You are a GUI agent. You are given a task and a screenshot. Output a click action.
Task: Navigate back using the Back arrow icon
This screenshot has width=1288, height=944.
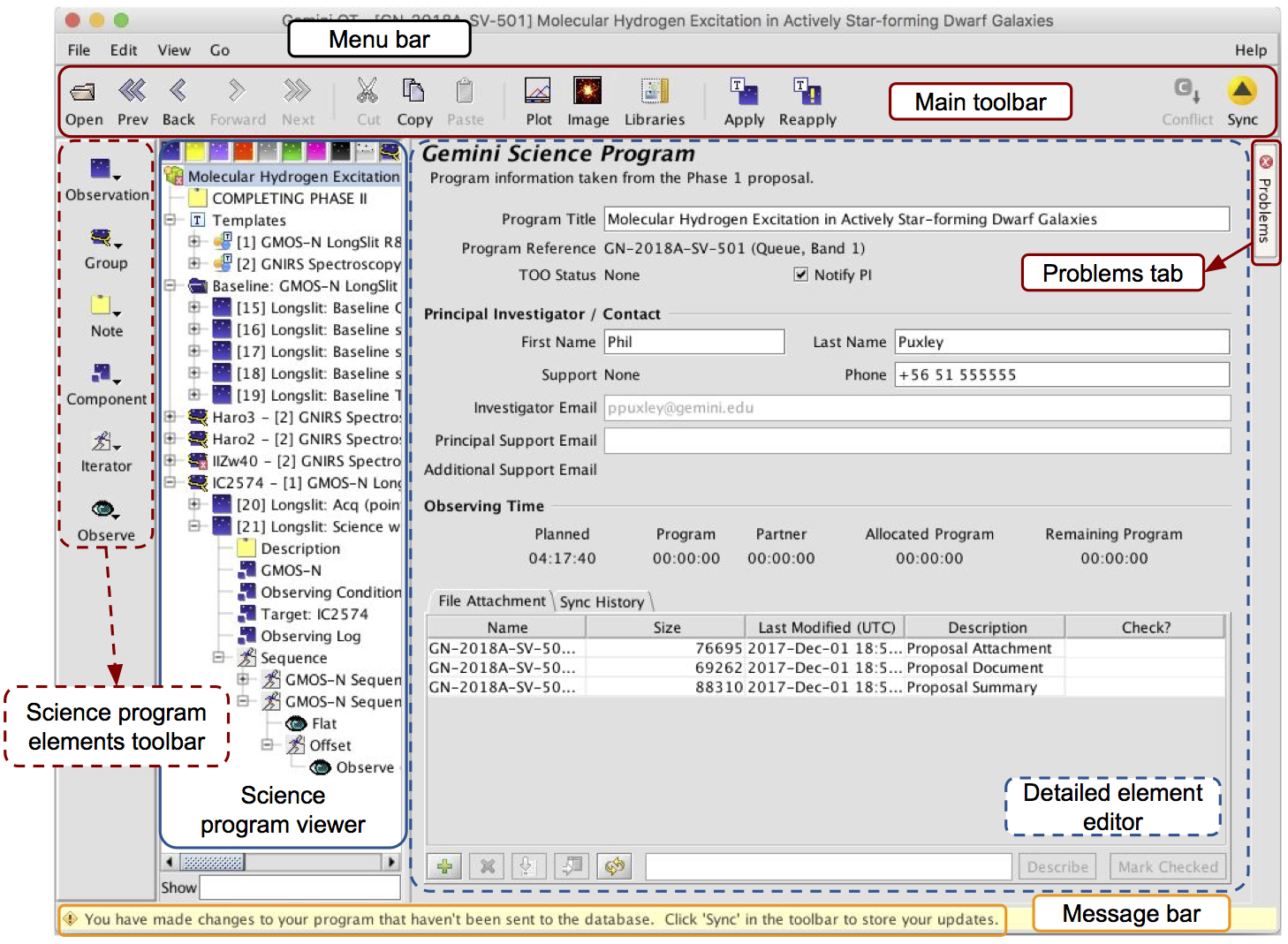click(178, 90)
